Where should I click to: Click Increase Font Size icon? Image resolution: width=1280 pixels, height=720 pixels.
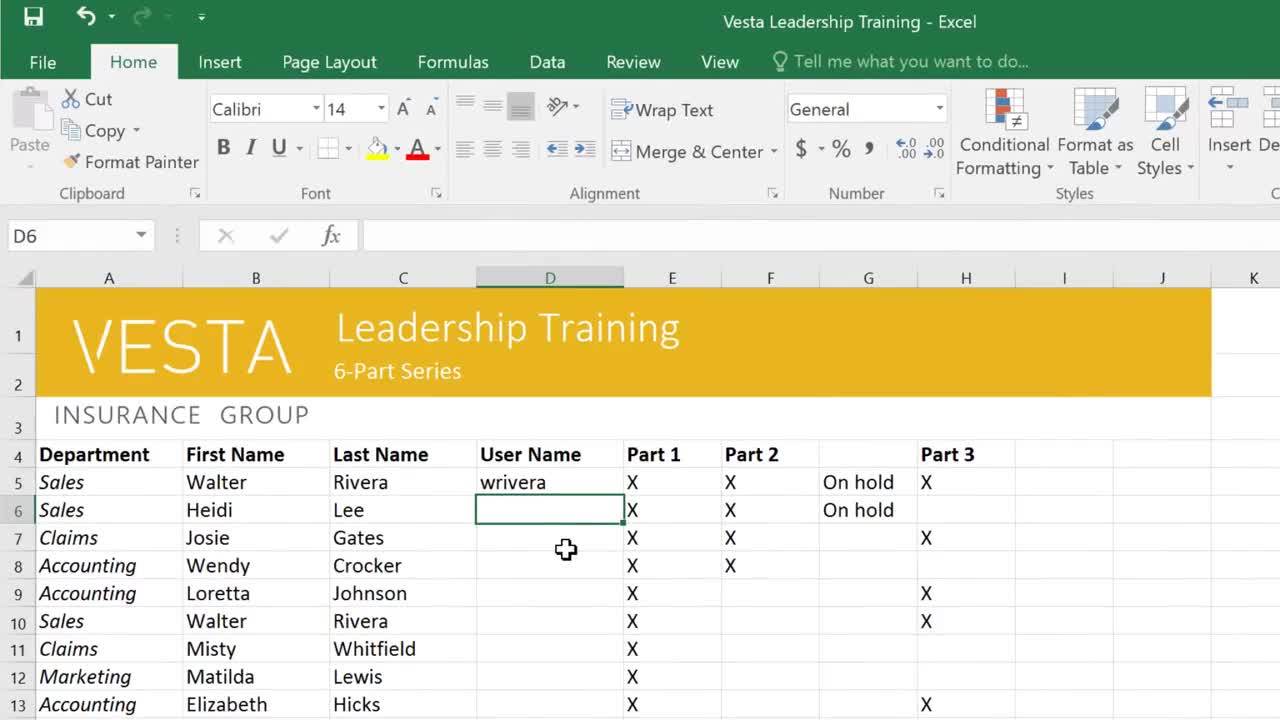point(404,109)
